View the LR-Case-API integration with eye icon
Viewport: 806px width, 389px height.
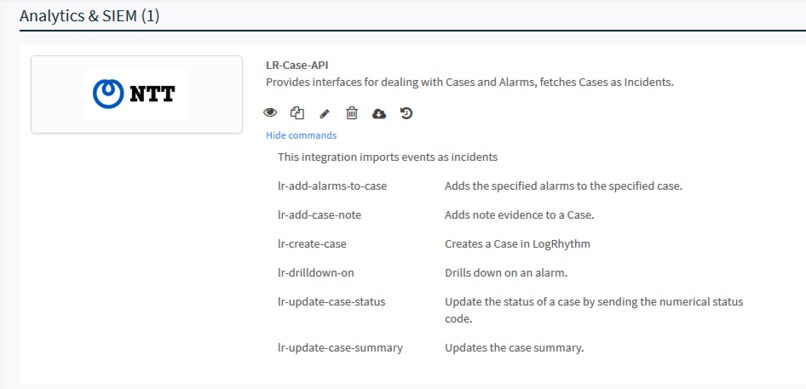point(270,113)
